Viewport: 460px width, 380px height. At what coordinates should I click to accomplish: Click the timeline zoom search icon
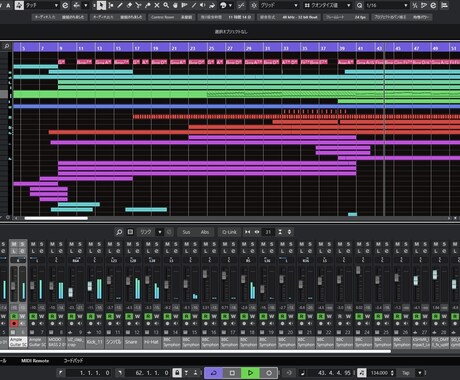pyautogui.click(x=6, y=46)
